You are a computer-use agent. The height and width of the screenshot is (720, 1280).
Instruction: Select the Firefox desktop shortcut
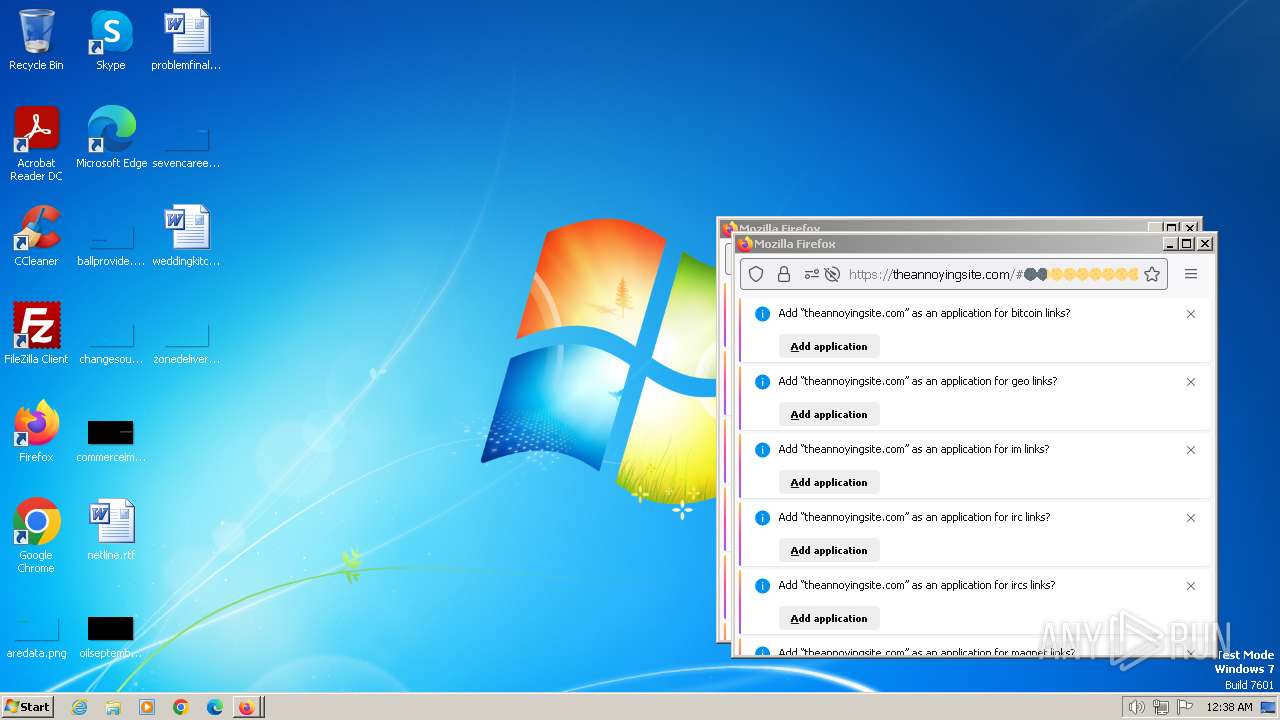(36, 432)
